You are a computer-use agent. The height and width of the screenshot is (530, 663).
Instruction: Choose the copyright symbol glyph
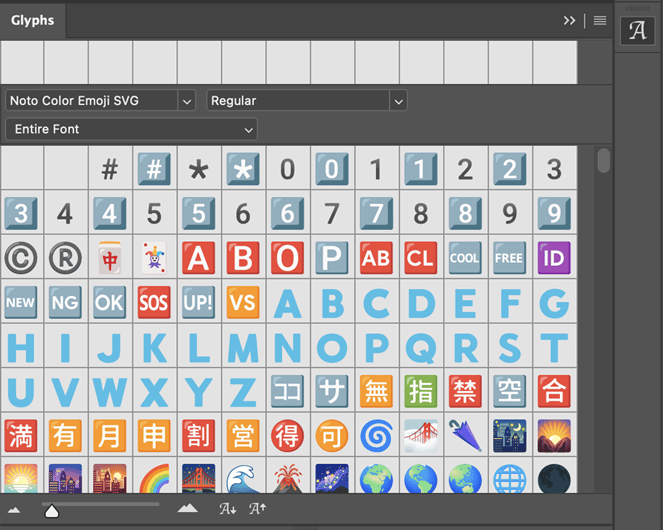[x=21, y=257]
